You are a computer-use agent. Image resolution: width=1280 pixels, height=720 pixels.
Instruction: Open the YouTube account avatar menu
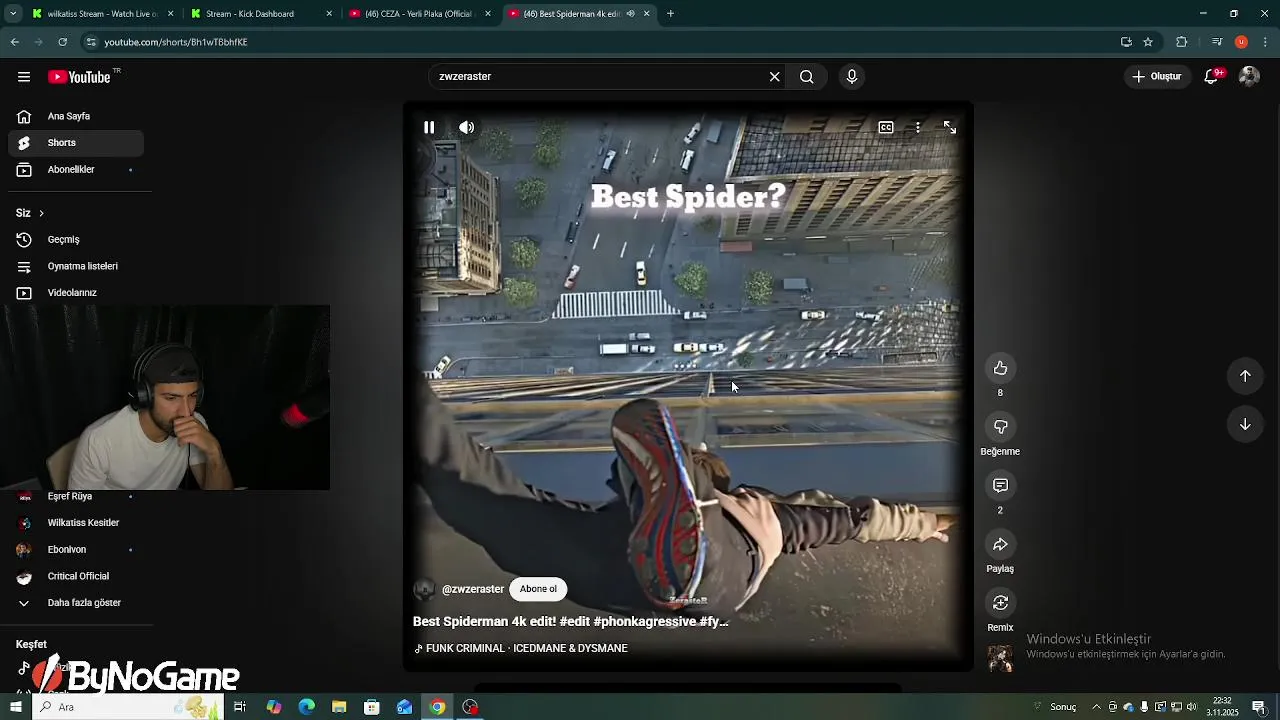1249,77
